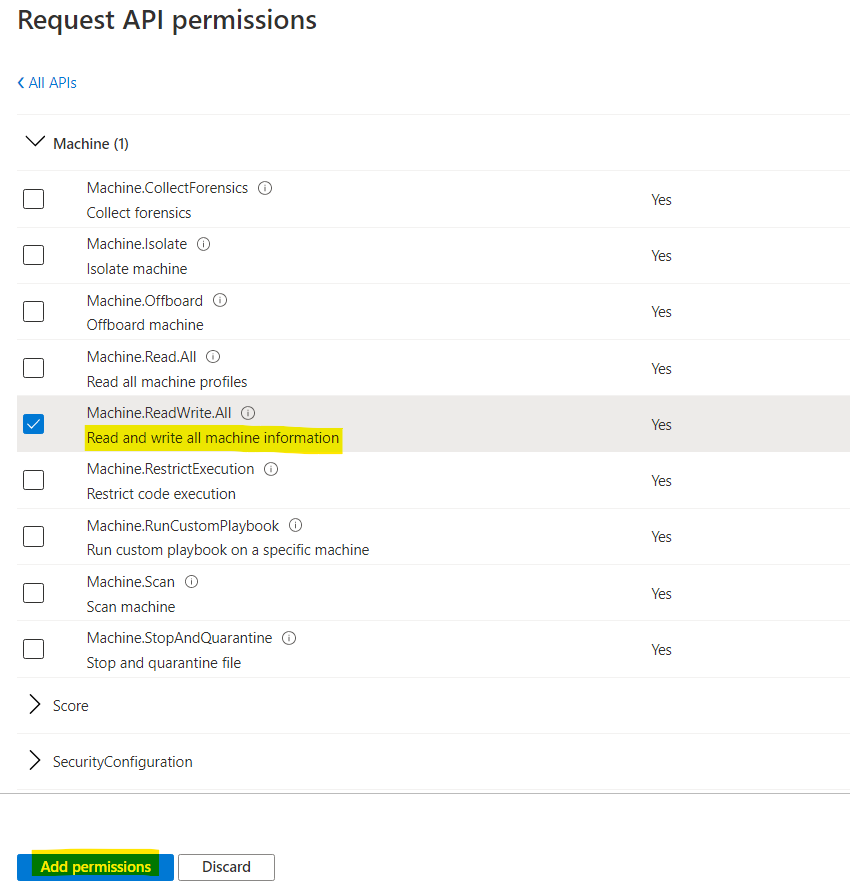Click info icon next to Machine.ReadWrite.All
The height and width of the screenshot is (890, 850).
(x=248, y=413)
